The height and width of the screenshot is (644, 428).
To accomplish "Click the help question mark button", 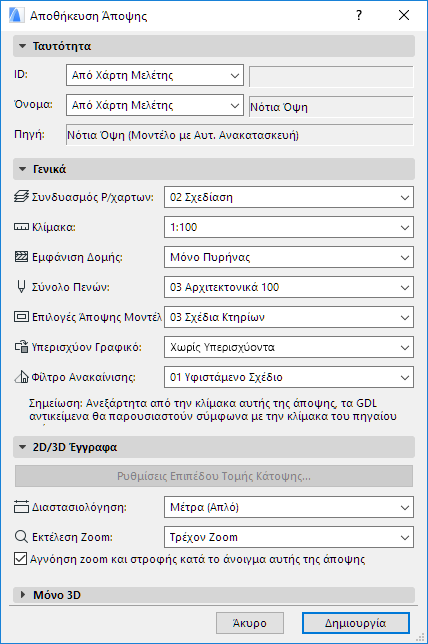I will point(359,15).
